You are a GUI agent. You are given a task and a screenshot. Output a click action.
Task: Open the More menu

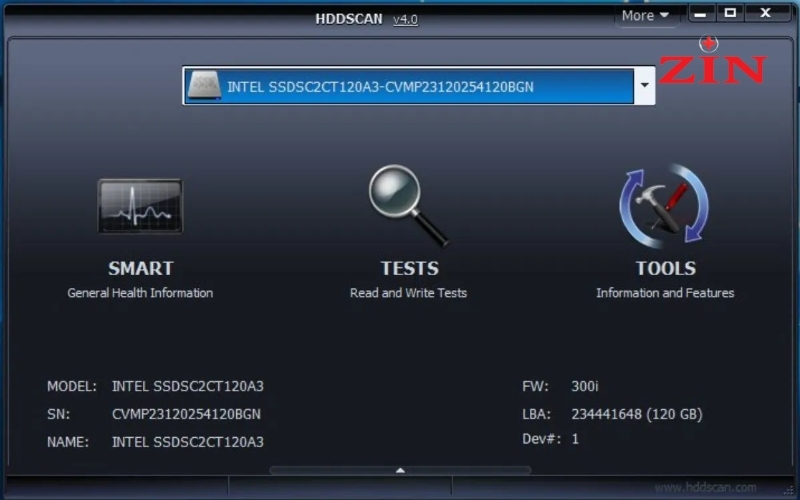[645, 15]
